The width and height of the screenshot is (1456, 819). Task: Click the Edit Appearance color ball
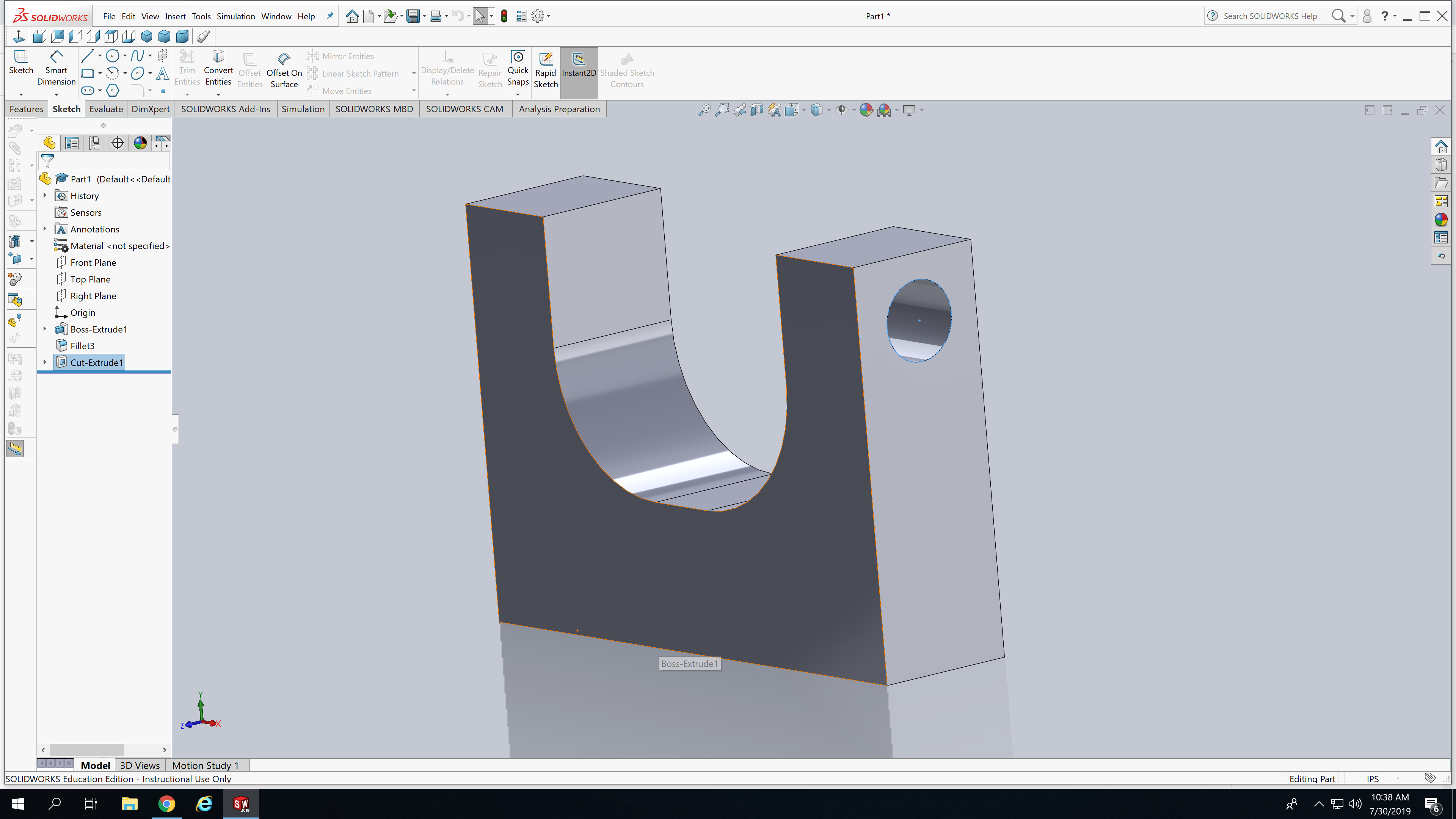click(x=865, y=110)
